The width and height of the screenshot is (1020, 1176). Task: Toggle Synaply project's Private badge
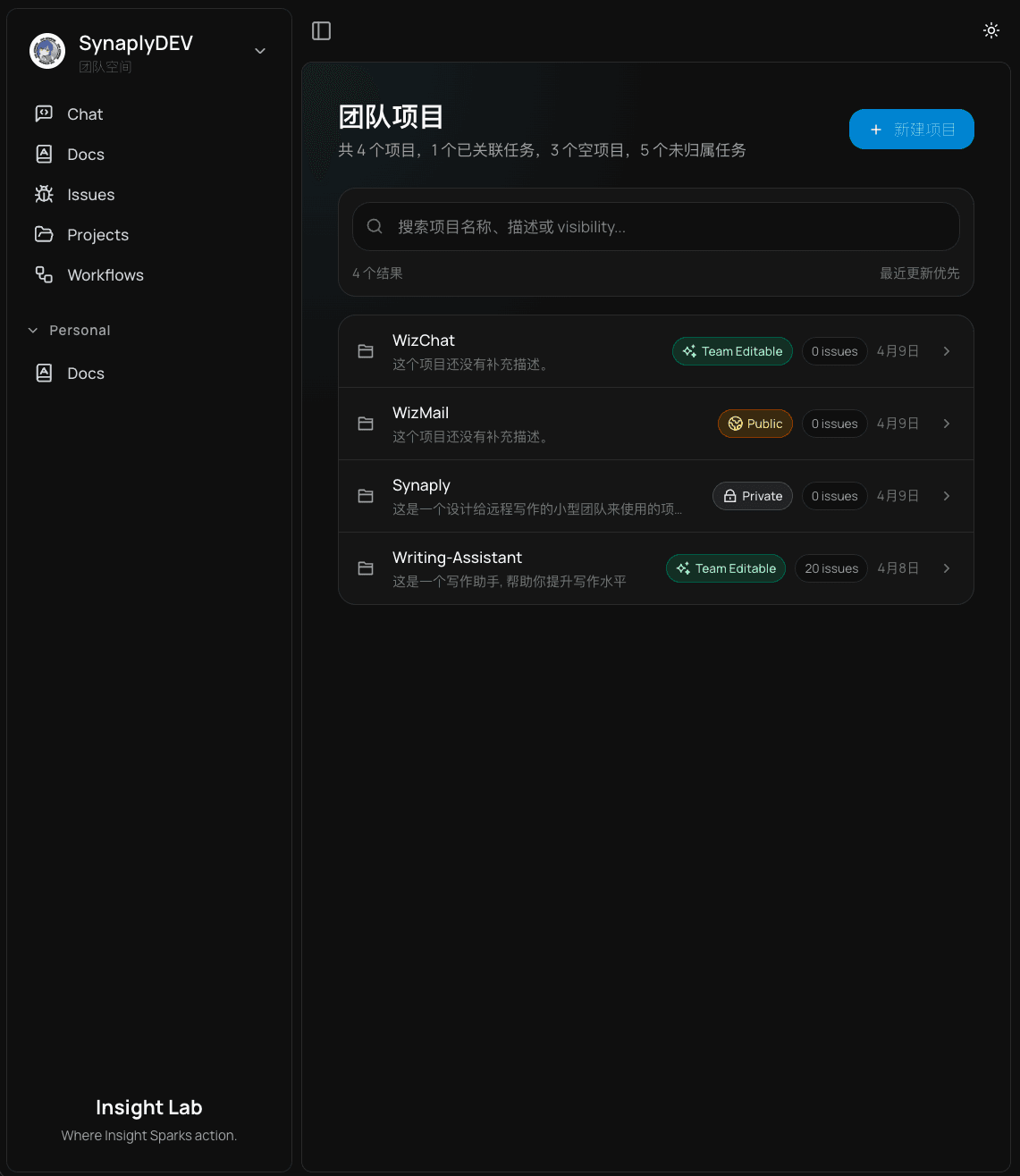pos(752,496)
